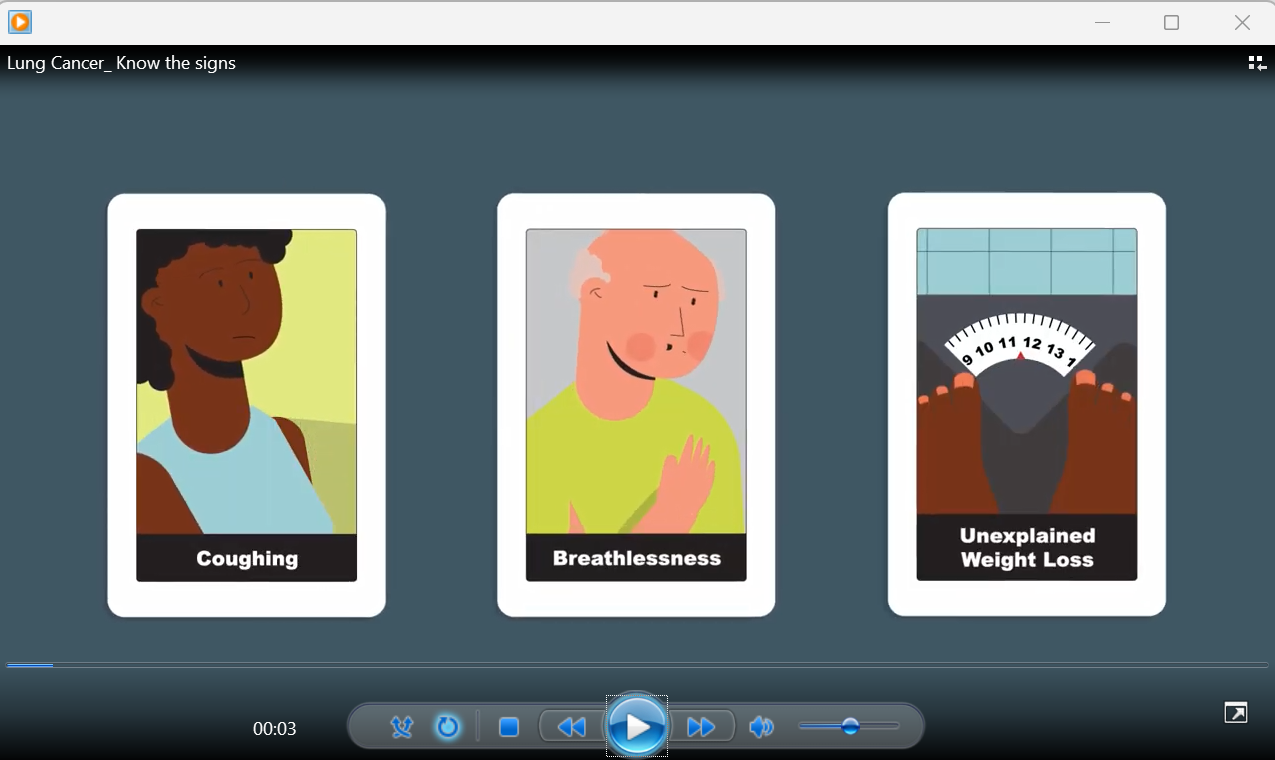This screenshot has width=1275, height=760.
Task: Click the video title 'Lung Cancer_ Know the signs'
Action: [x=121, y=63]
